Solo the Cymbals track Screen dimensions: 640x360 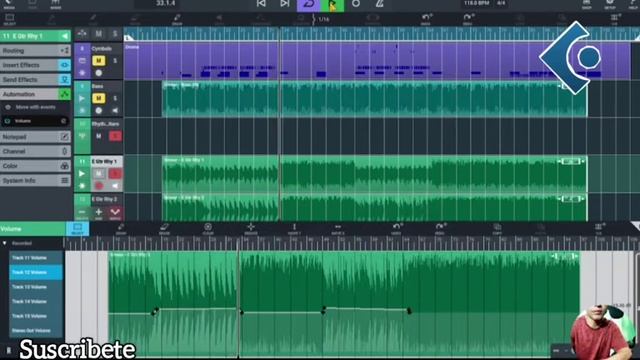115,60
